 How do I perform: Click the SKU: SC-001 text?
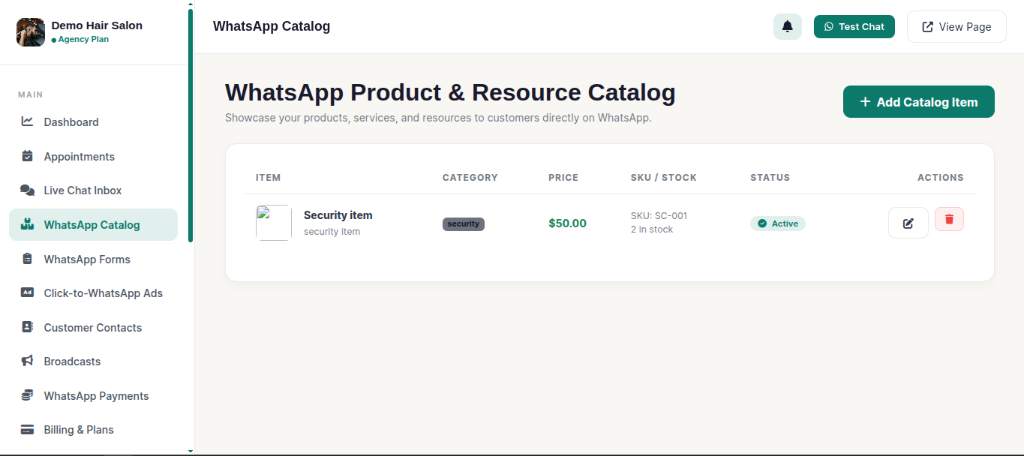[x=659, y=216]
